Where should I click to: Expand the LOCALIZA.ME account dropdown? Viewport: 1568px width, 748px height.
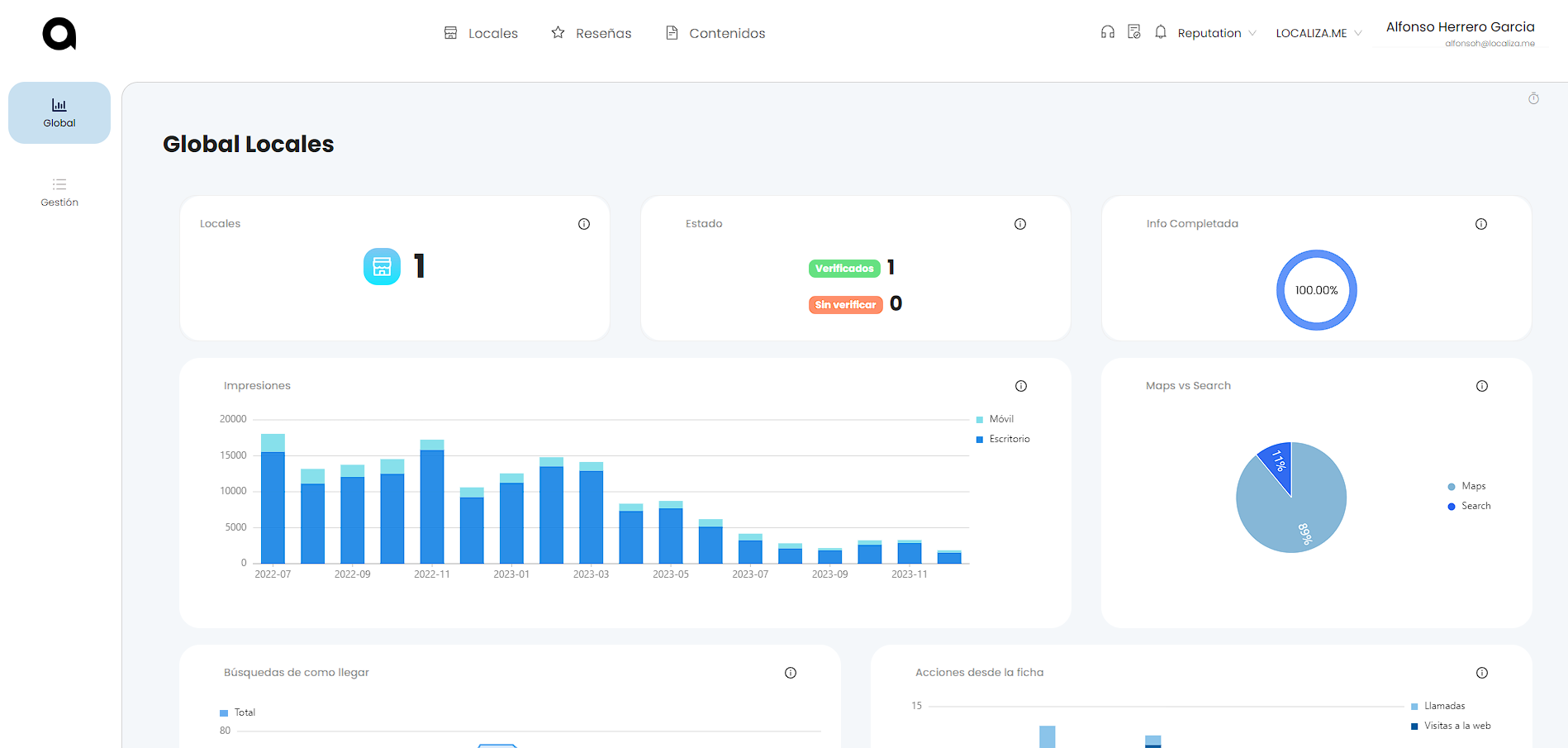1319,33
